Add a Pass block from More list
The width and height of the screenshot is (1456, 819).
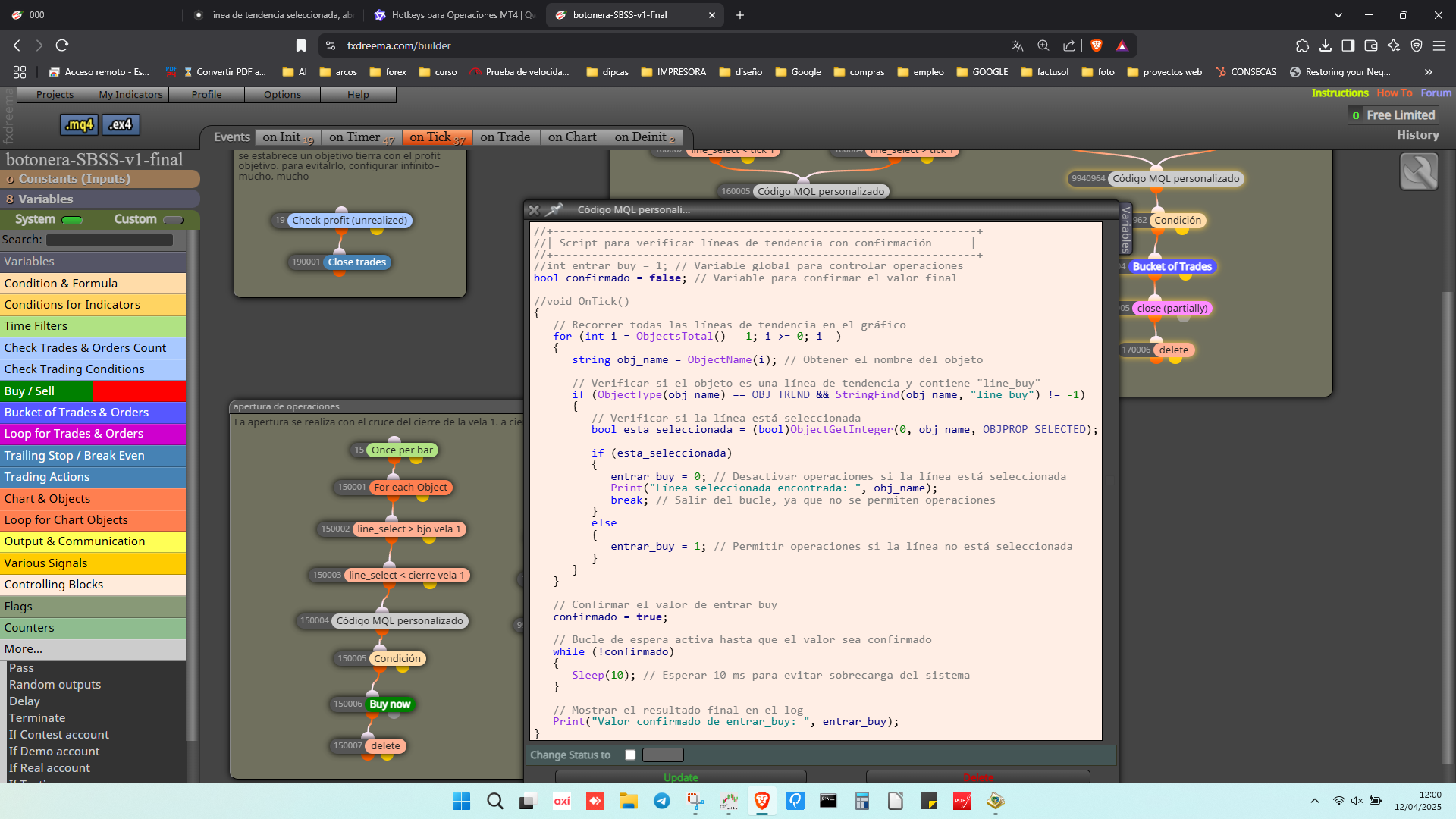[21, 668]
